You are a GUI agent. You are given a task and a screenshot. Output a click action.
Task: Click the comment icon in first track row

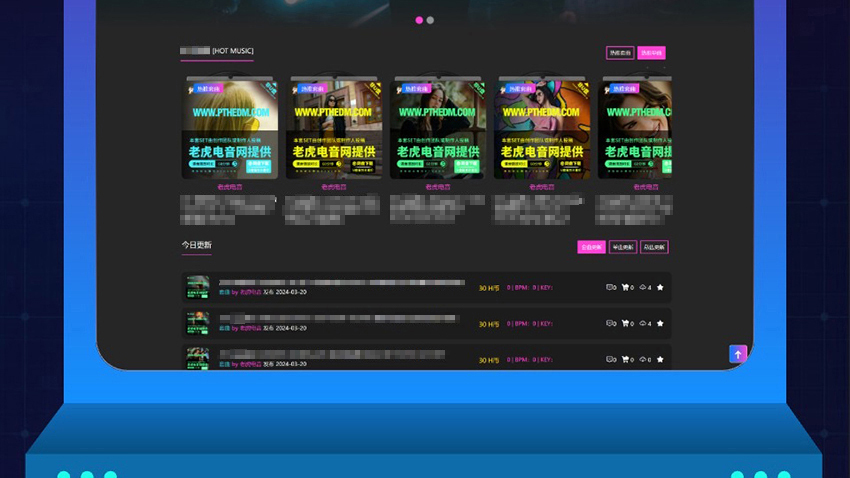point(610,288)
